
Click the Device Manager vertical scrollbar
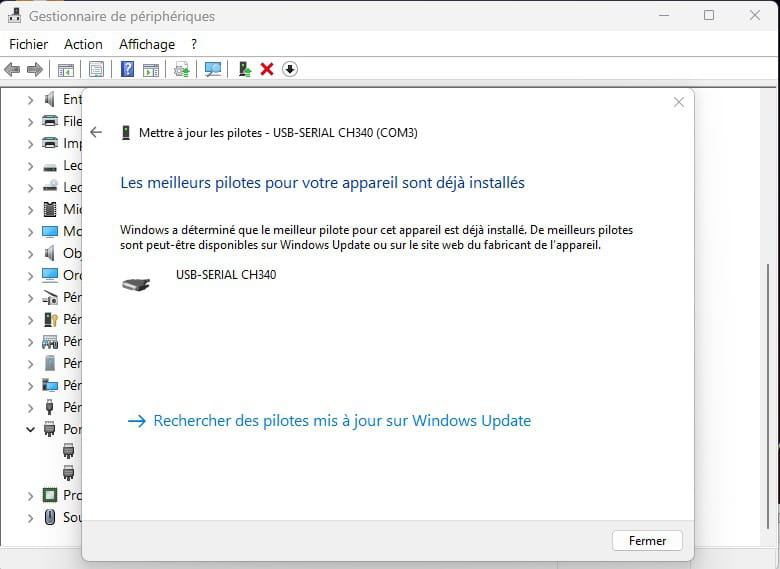click(768, 396)
